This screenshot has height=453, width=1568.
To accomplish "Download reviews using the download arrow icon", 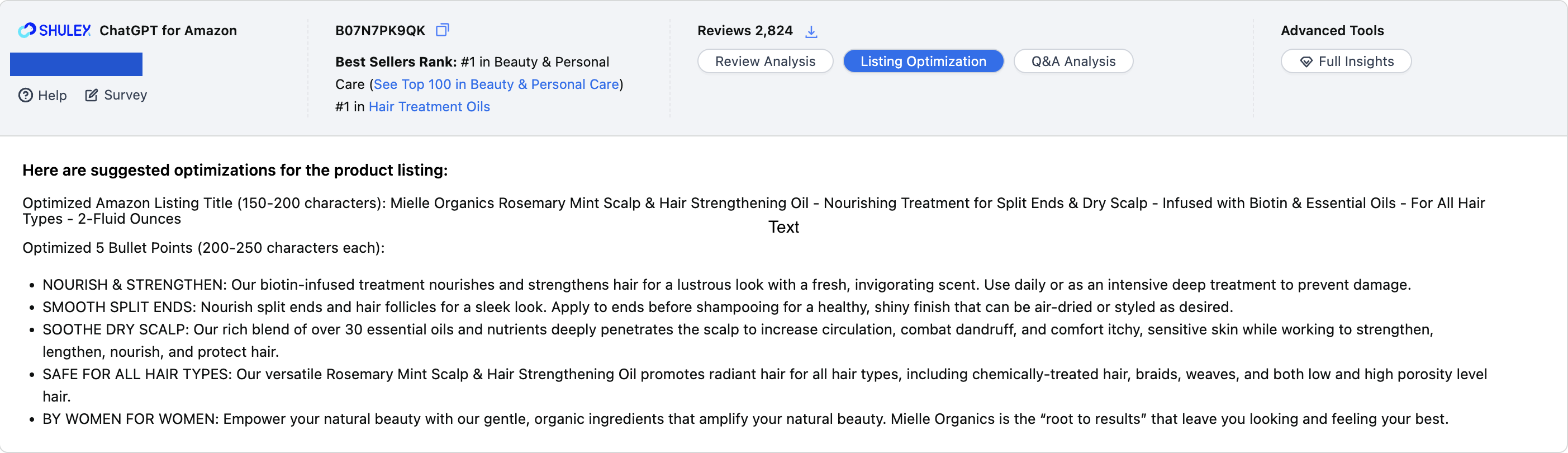I will (x=811, y=31).
